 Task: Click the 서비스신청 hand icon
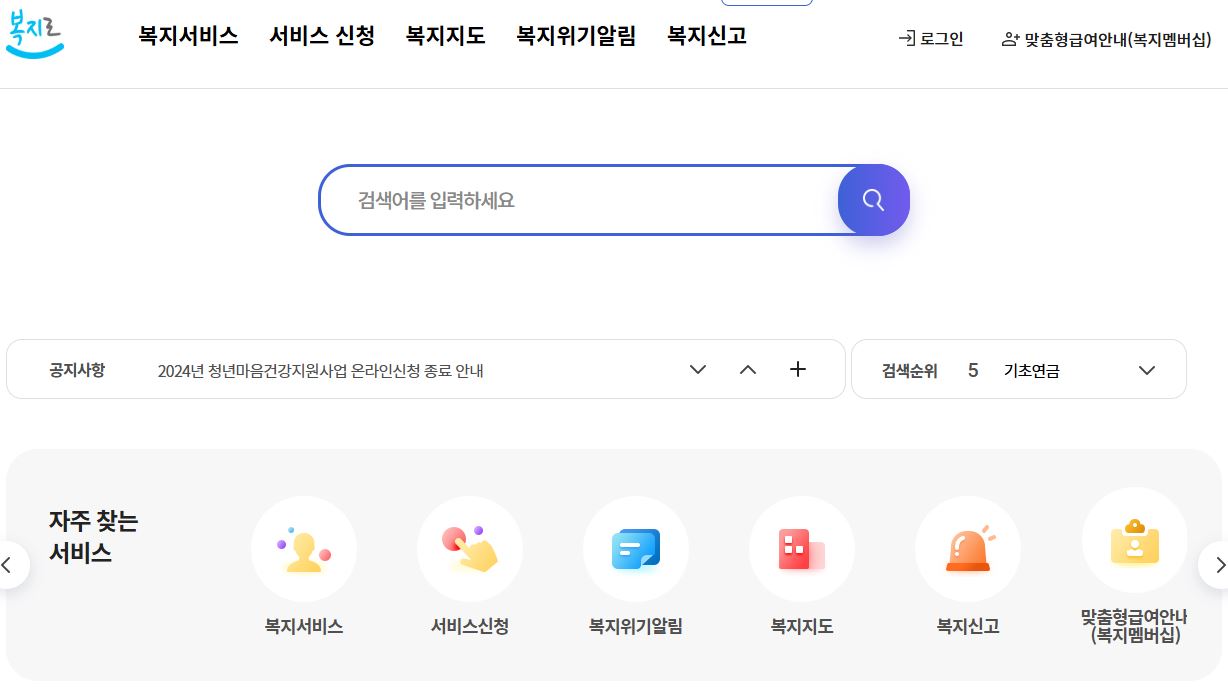coord(470,548)
